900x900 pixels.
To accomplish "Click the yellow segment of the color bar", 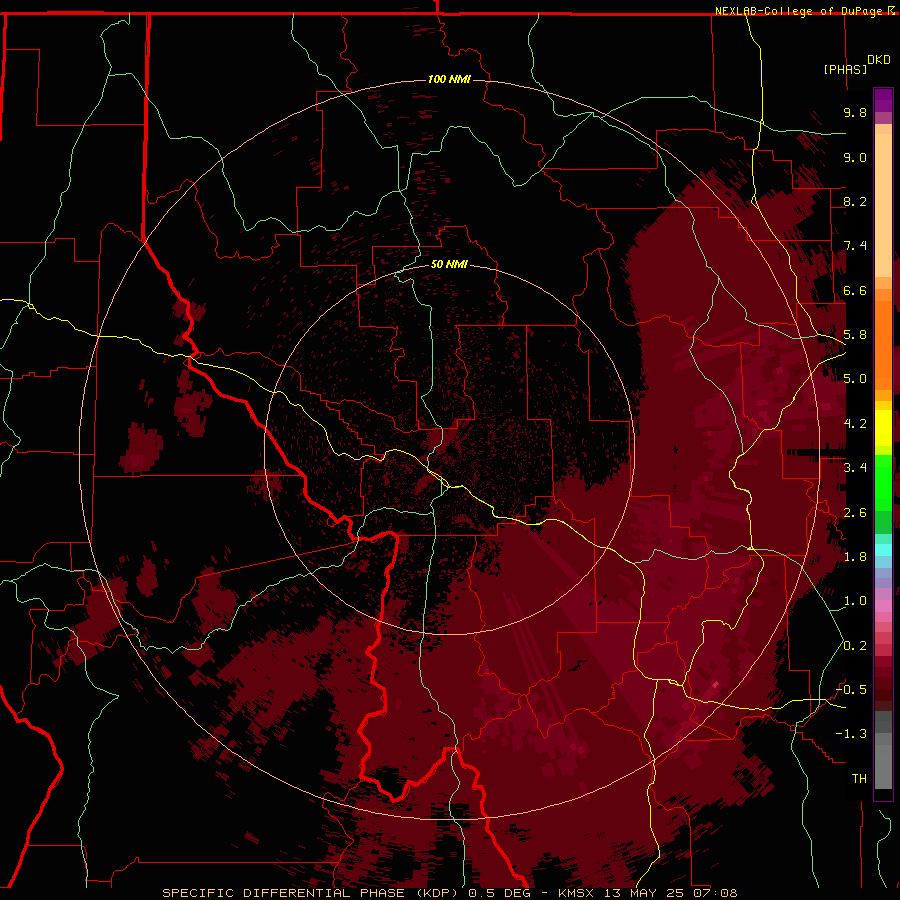I will tap(883, 428).
